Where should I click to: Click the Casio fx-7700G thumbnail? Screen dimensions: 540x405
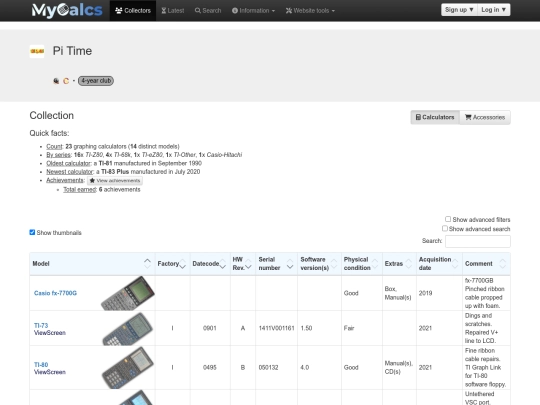128,293
